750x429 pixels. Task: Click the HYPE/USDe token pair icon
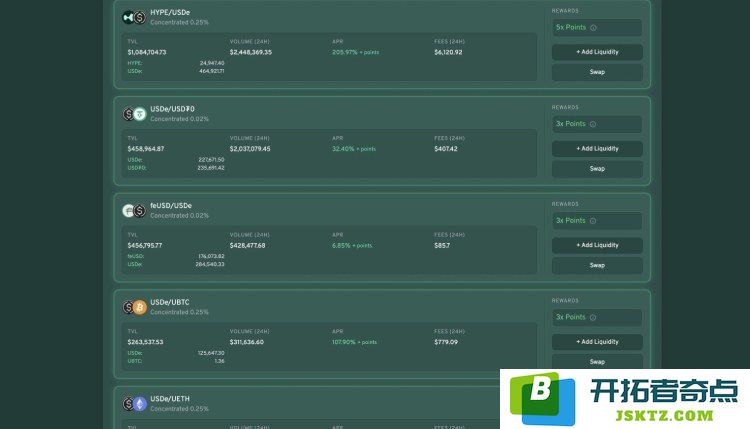coord(134,18)
